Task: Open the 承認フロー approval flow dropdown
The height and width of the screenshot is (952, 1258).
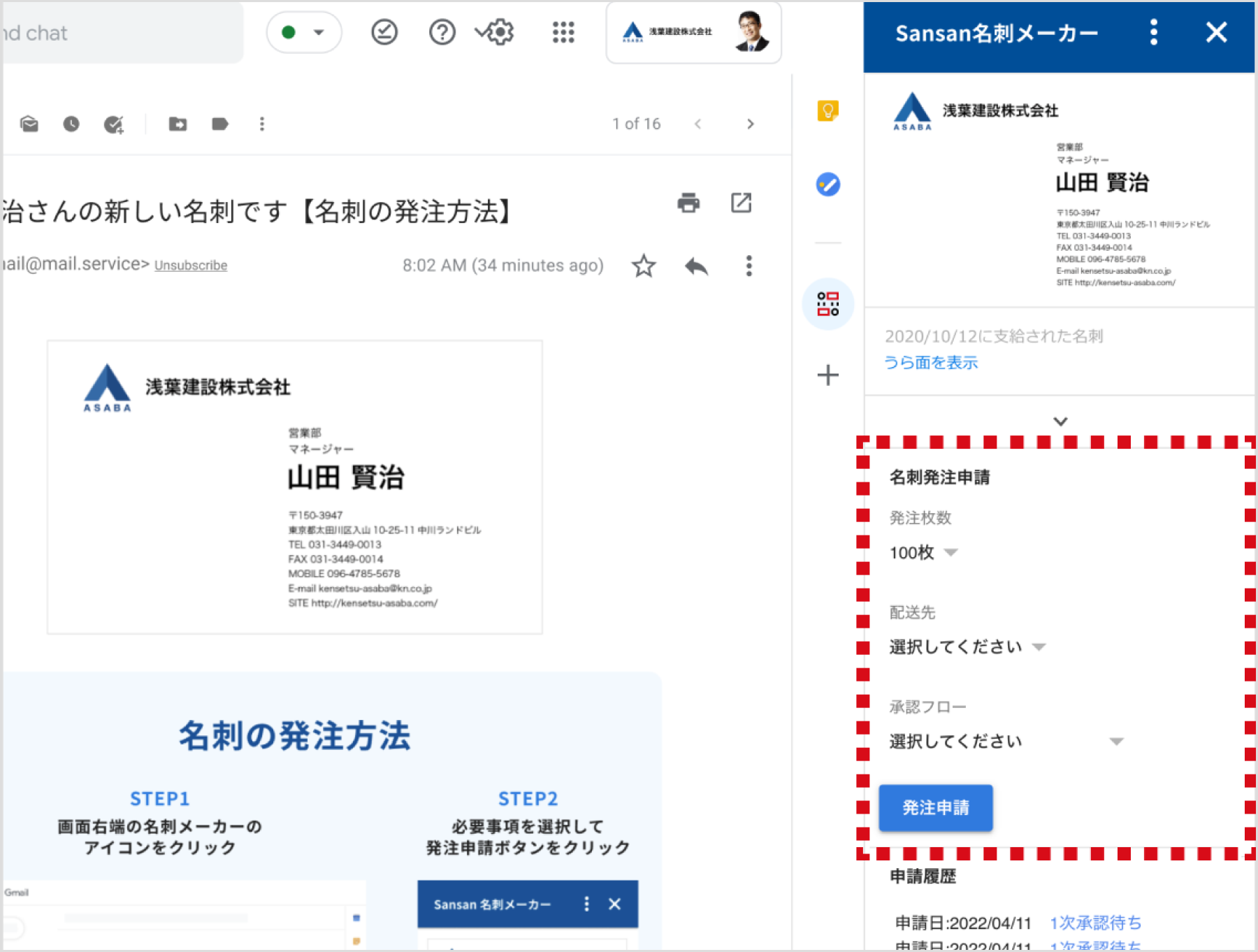Action: coord(1006,742)
